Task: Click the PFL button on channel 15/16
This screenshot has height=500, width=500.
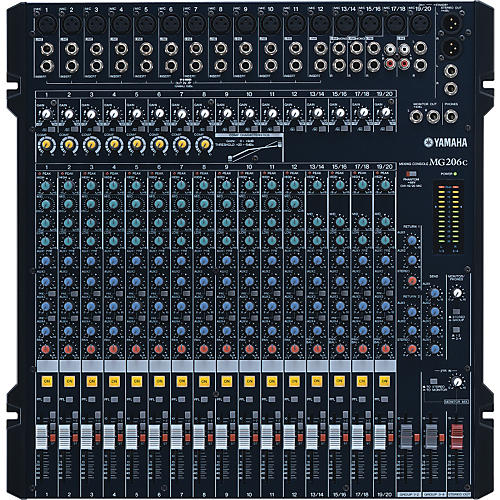Action: (x=339, y=399)
